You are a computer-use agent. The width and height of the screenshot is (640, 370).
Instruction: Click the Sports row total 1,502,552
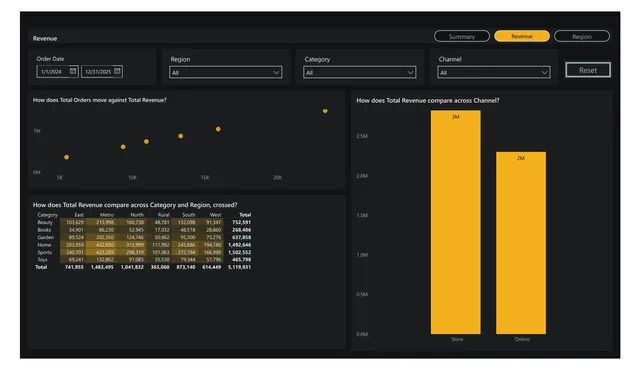point(239,252)
